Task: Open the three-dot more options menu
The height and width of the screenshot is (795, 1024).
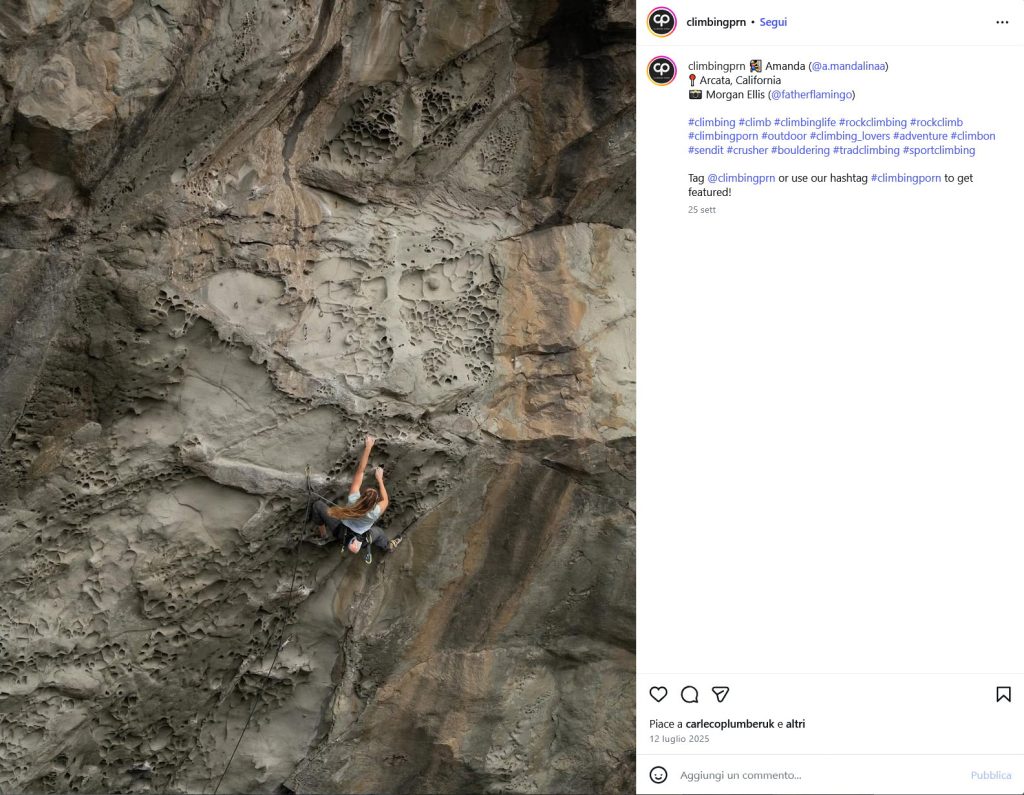Action: coord(1002,22)
